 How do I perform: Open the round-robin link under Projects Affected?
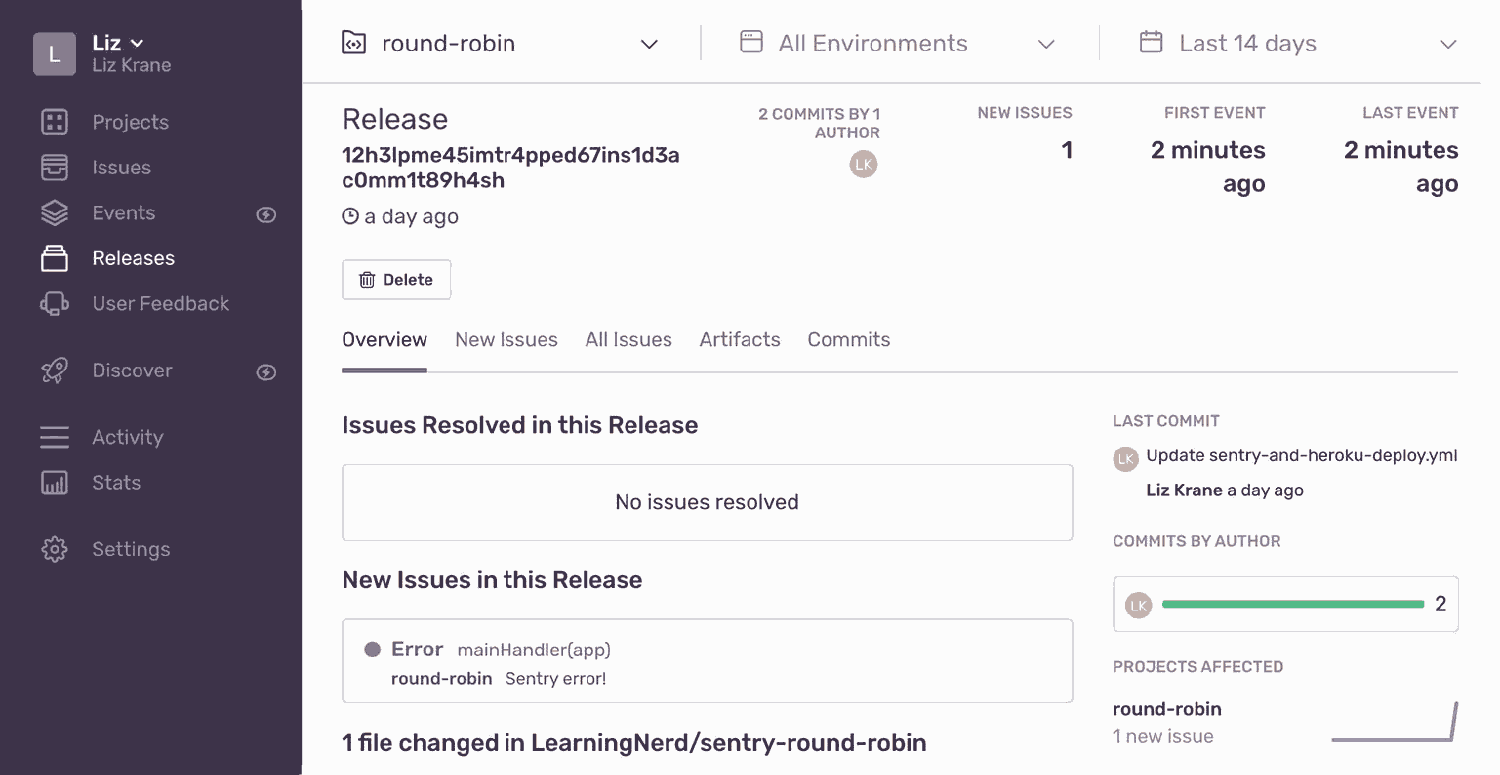coord(1167,708)
